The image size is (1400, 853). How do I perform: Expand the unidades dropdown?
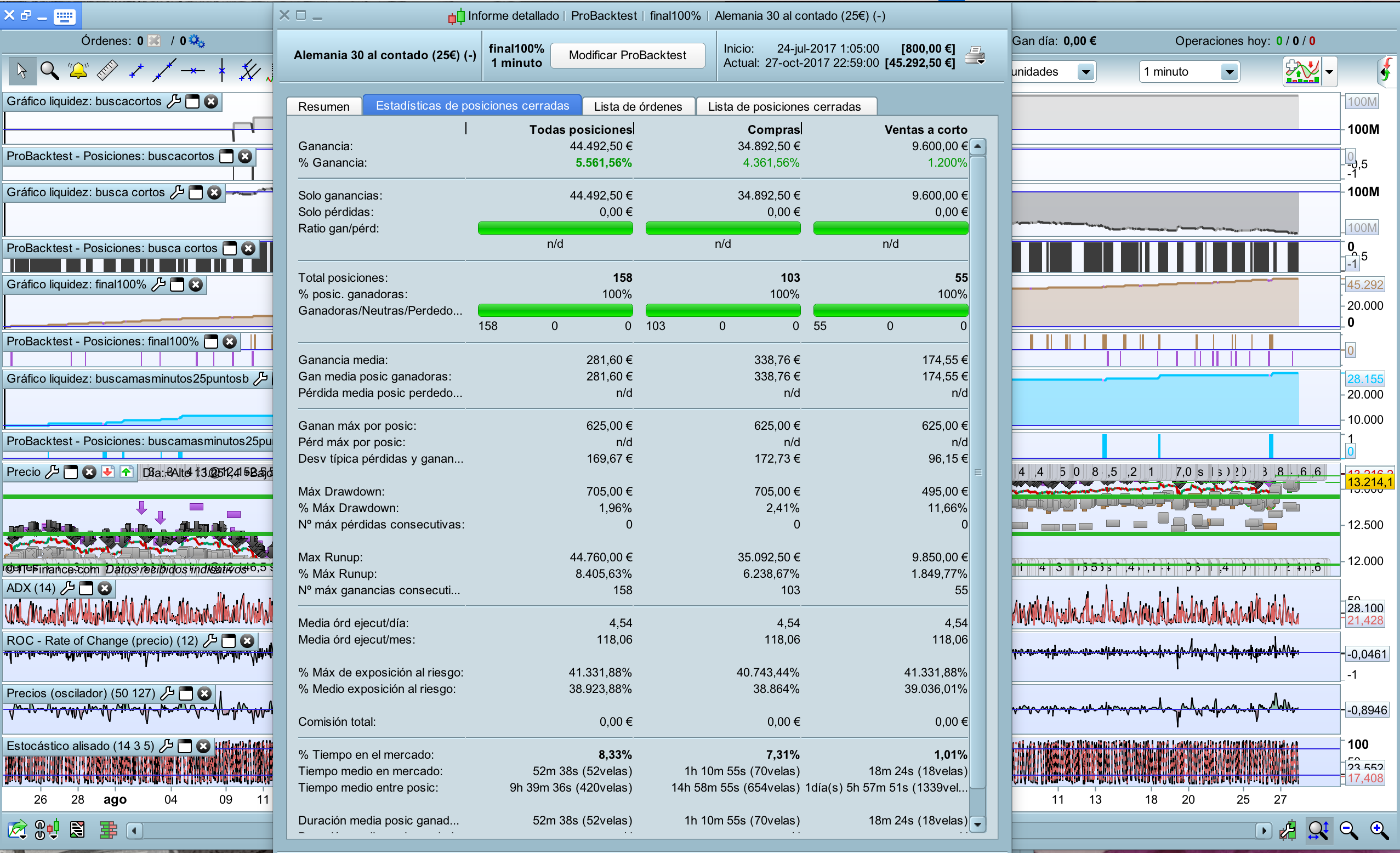(x=1085, y=72)
